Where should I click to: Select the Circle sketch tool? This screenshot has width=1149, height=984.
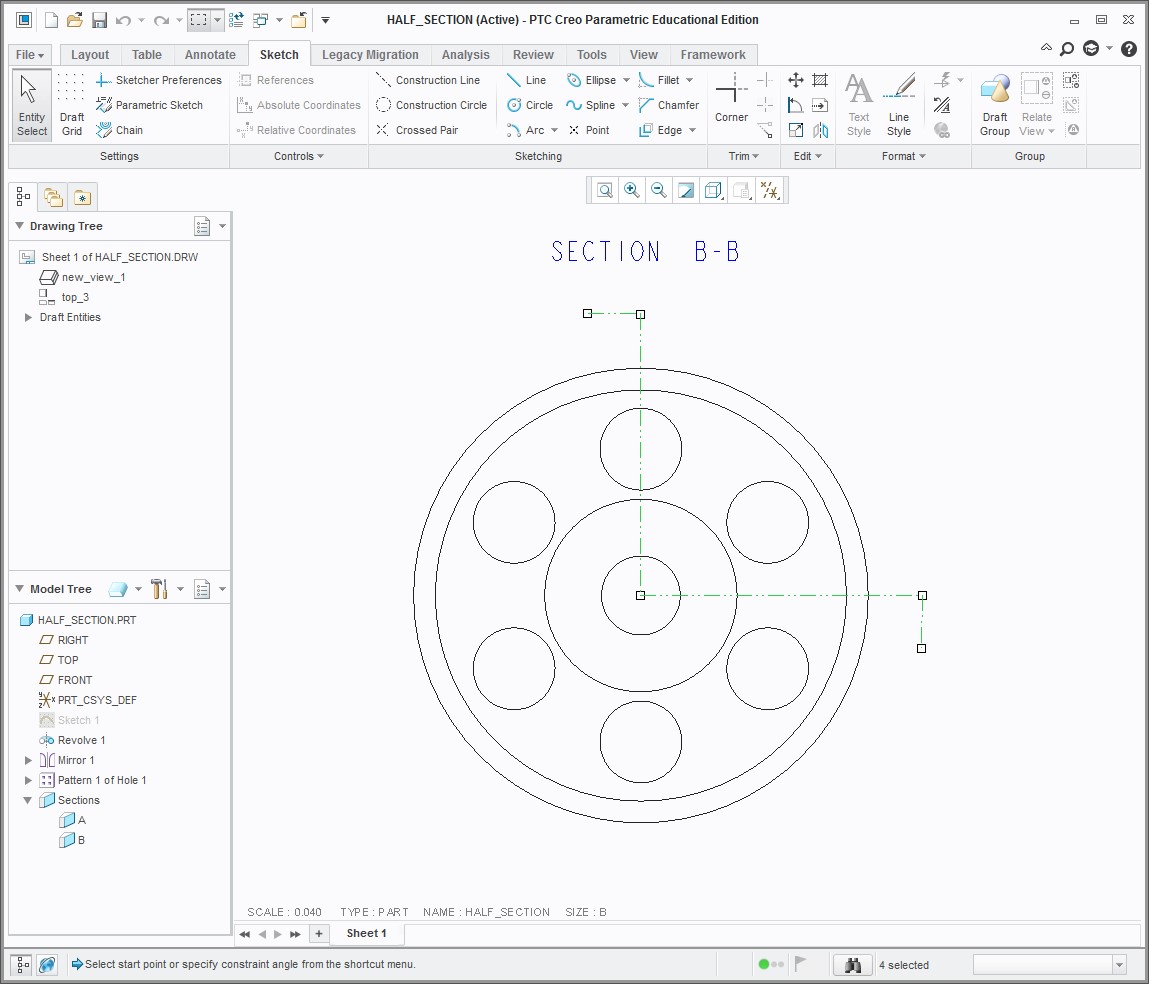click(x=530, y=105)
